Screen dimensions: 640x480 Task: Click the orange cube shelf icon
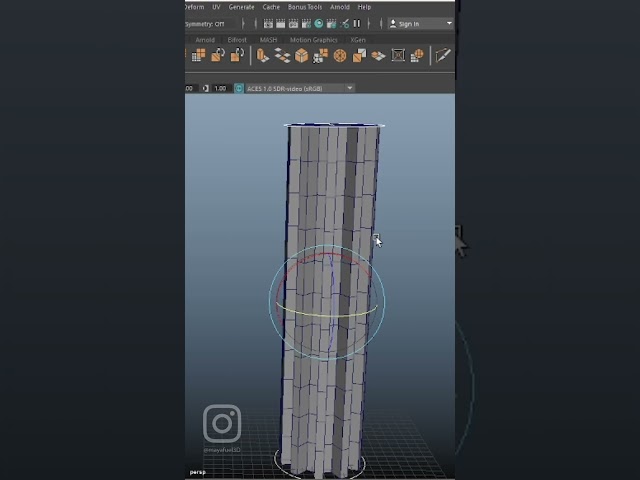301,55
